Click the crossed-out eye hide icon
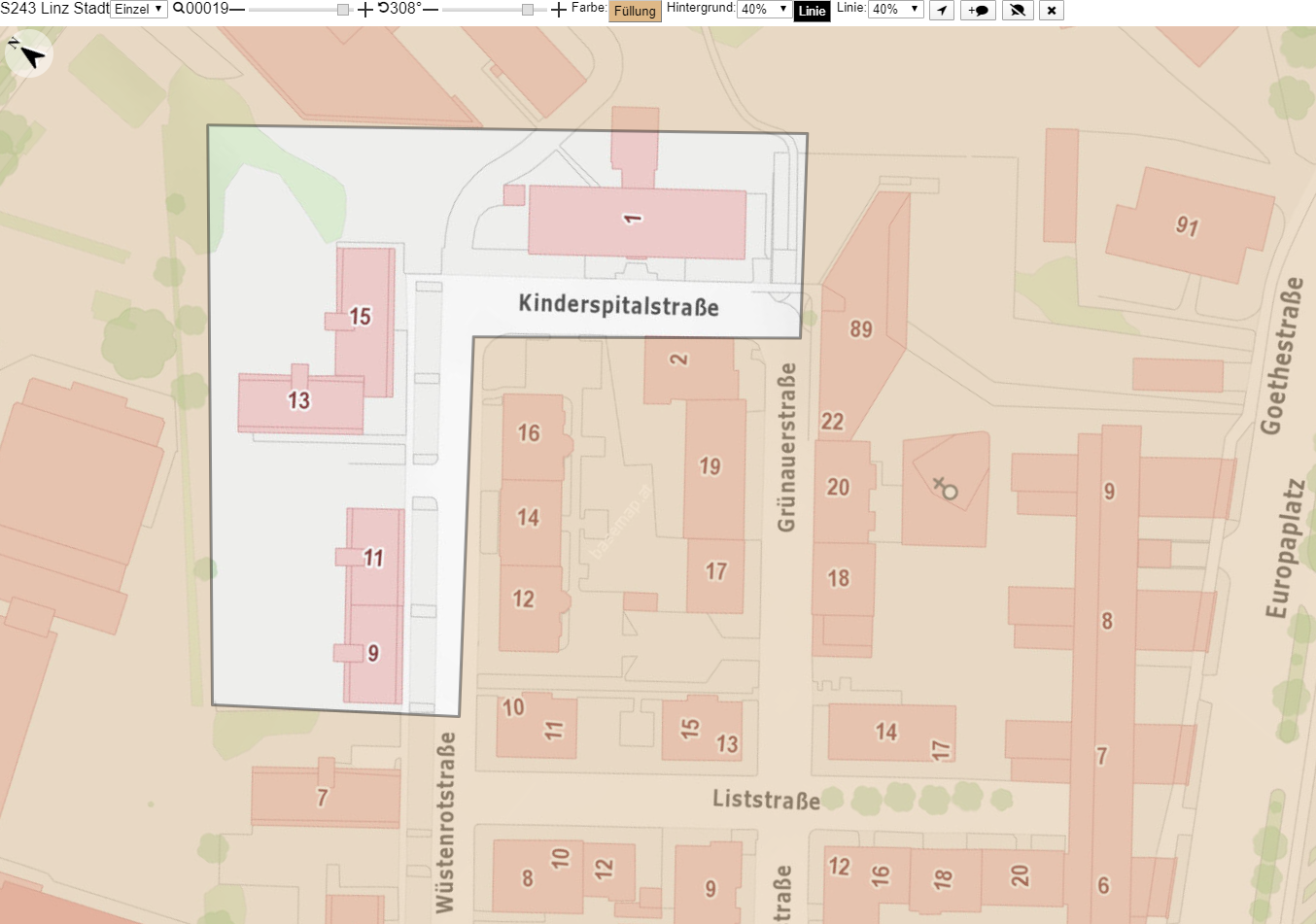 [1018, 10]
